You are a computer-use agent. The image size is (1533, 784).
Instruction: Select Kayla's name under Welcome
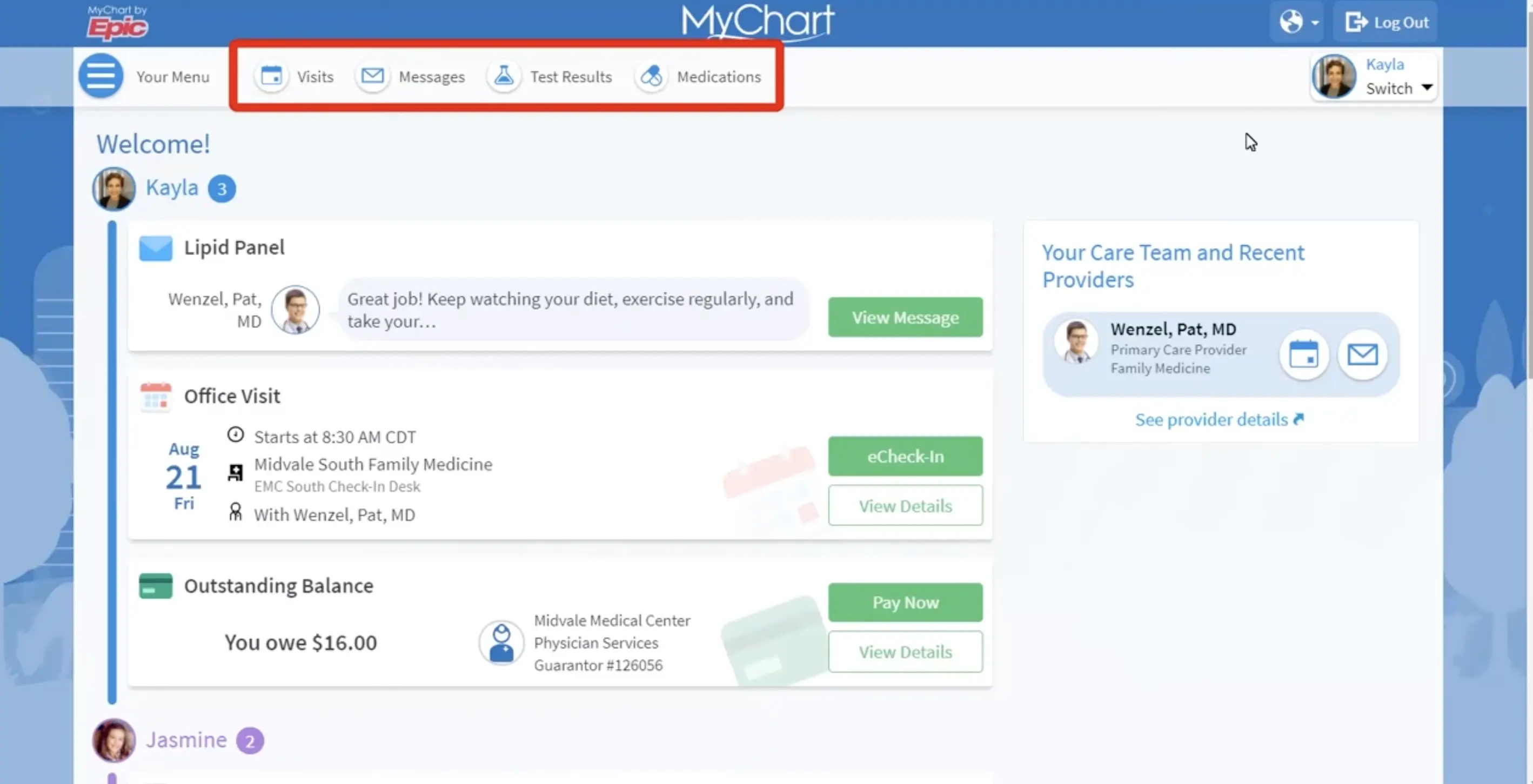click(172, 188)
